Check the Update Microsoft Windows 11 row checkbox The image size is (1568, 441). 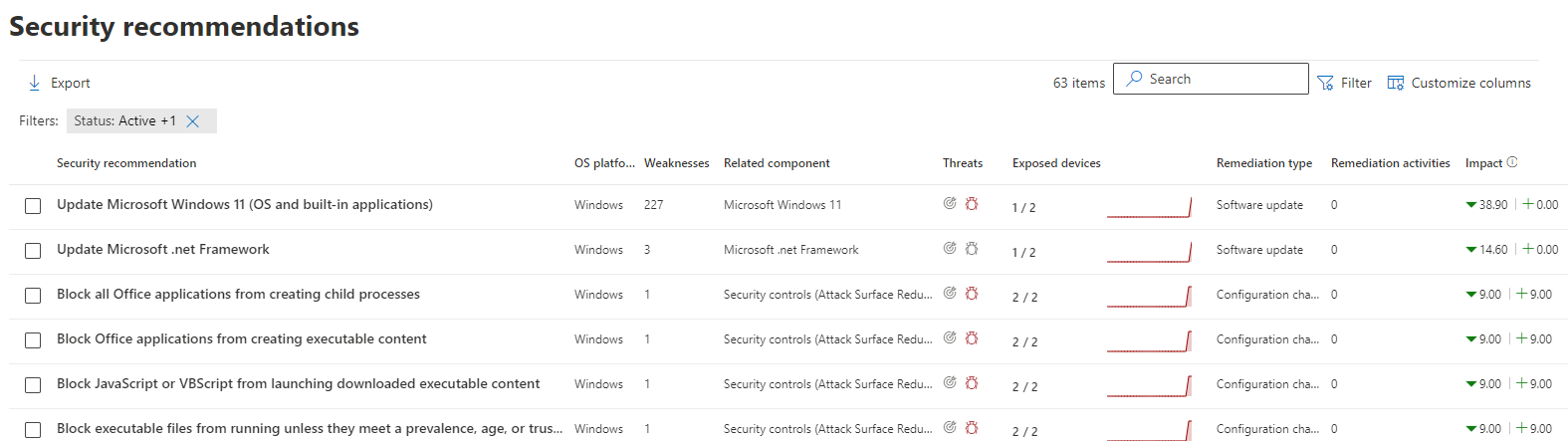33,206
